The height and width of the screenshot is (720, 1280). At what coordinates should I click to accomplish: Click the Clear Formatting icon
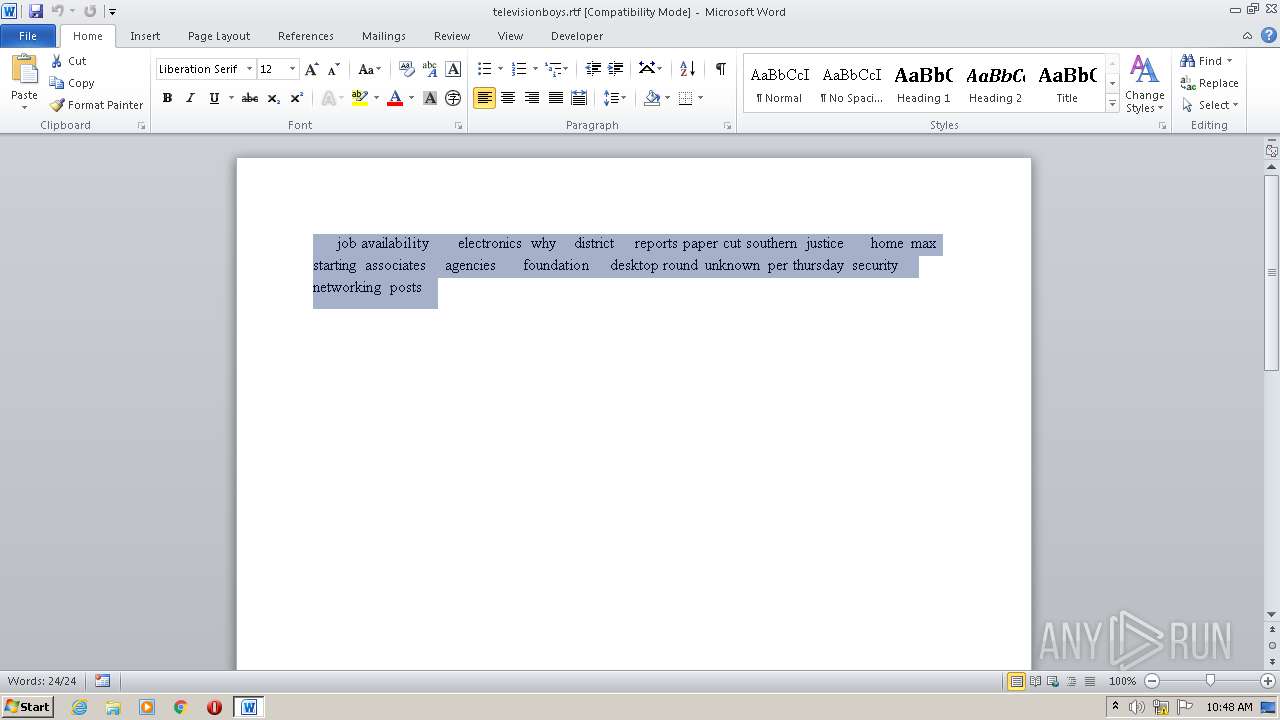(406, 69)
